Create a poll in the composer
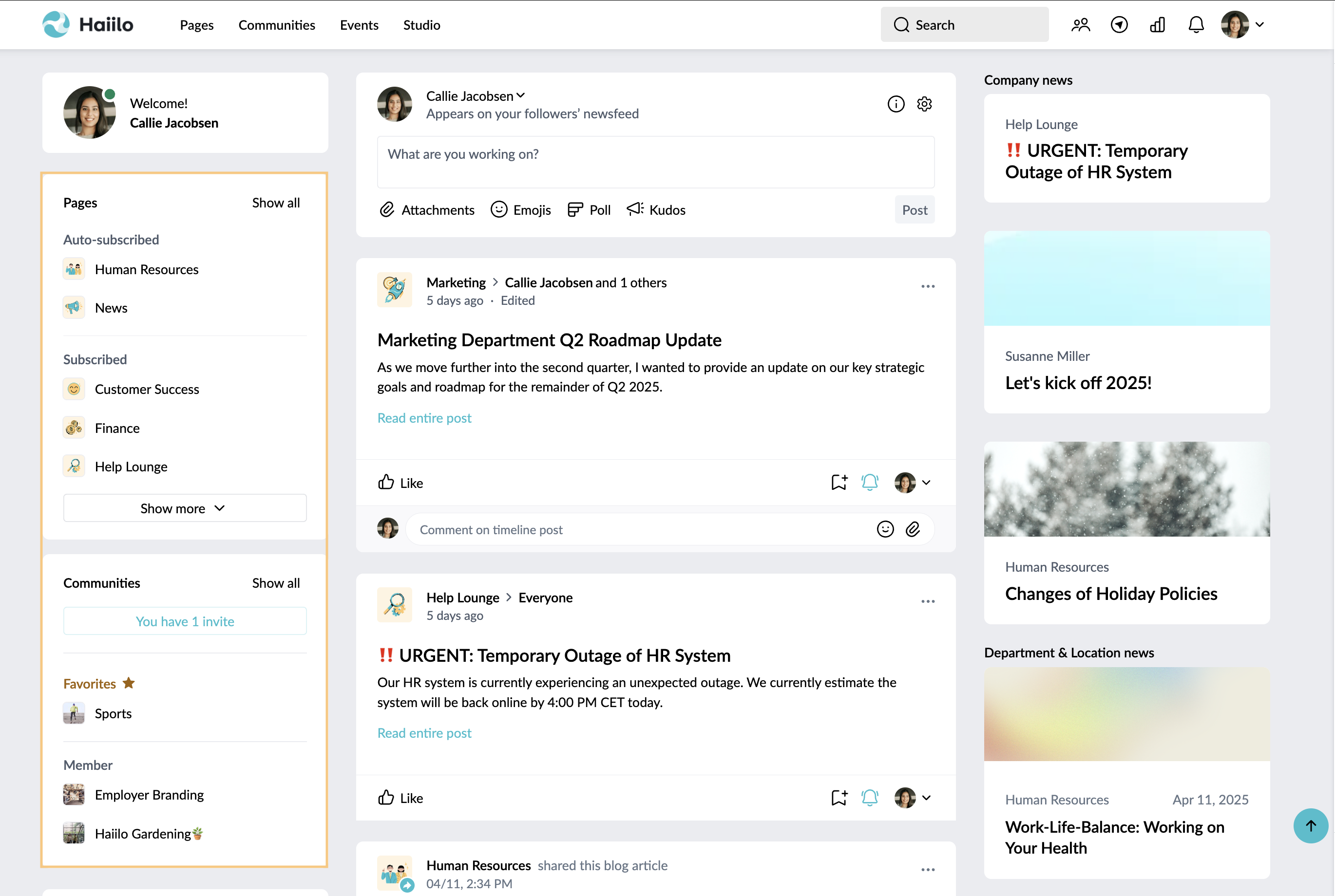Screen dimensions: 1335x896 588,210
